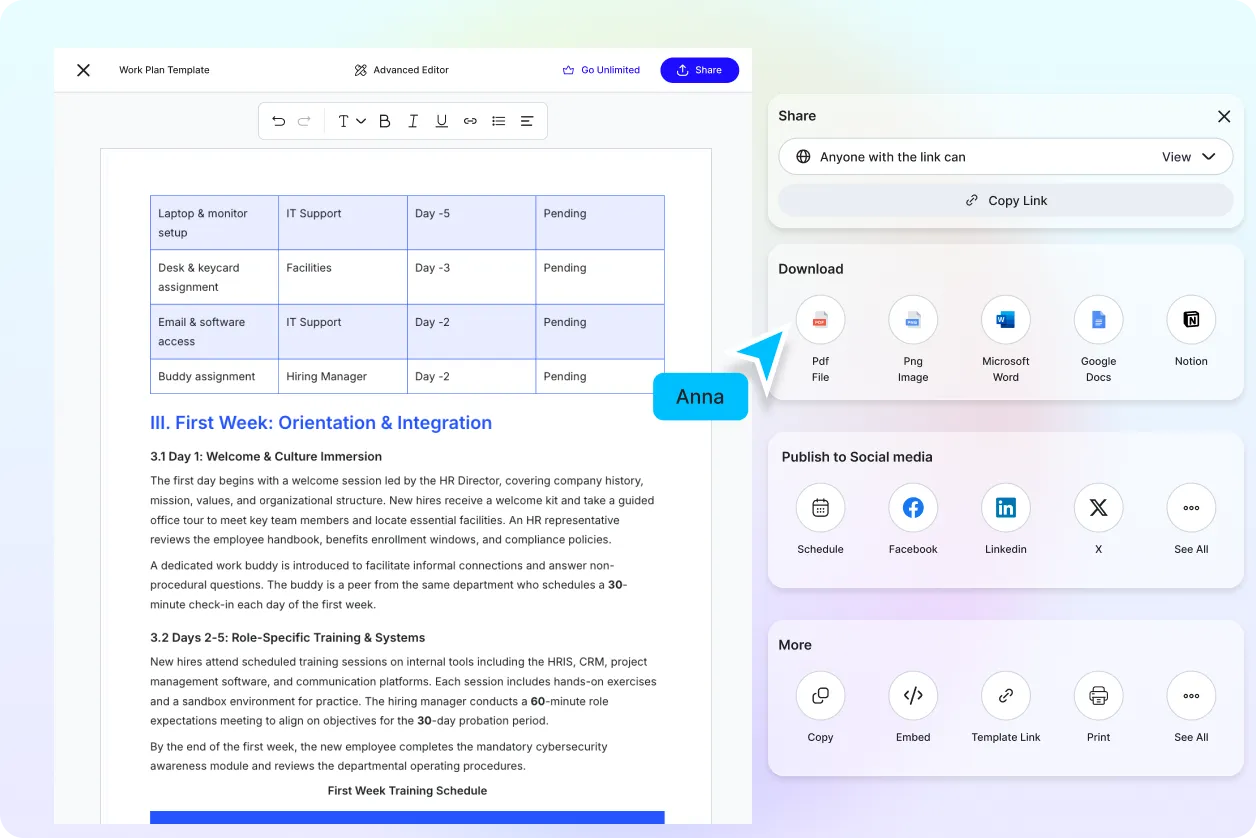Click the globe icon in the share field
This screenshot has height=838, width=1256.
click(803, 157)
